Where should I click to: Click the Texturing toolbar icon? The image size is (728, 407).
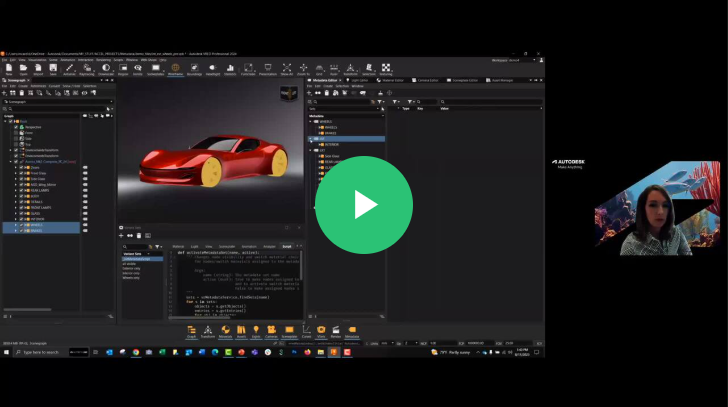pyautogui.click(x=386, y=70)
